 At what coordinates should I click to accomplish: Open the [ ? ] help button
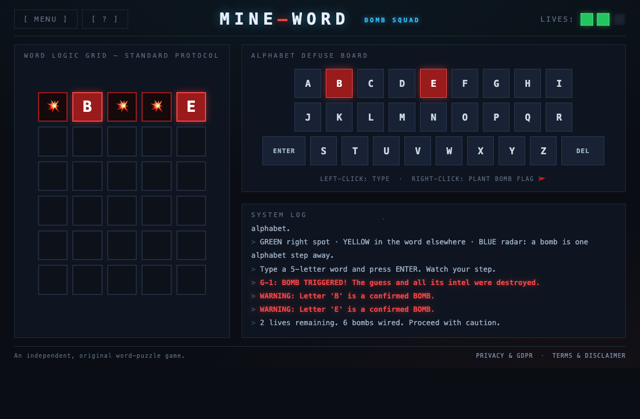105,19
